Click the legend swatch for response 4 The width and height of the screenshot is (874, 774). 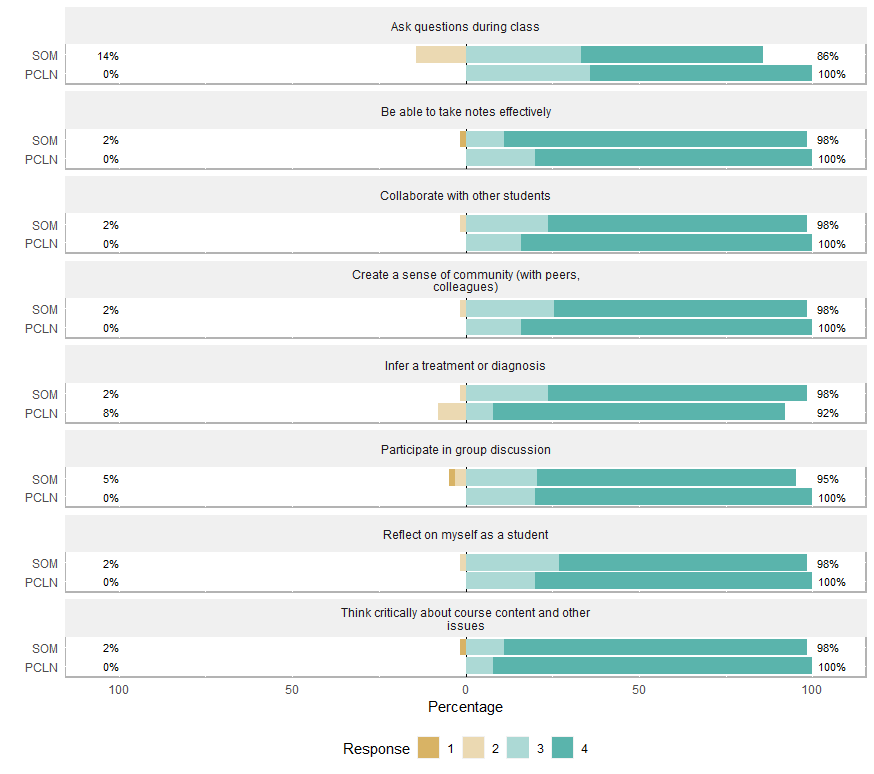pos(562,748)
